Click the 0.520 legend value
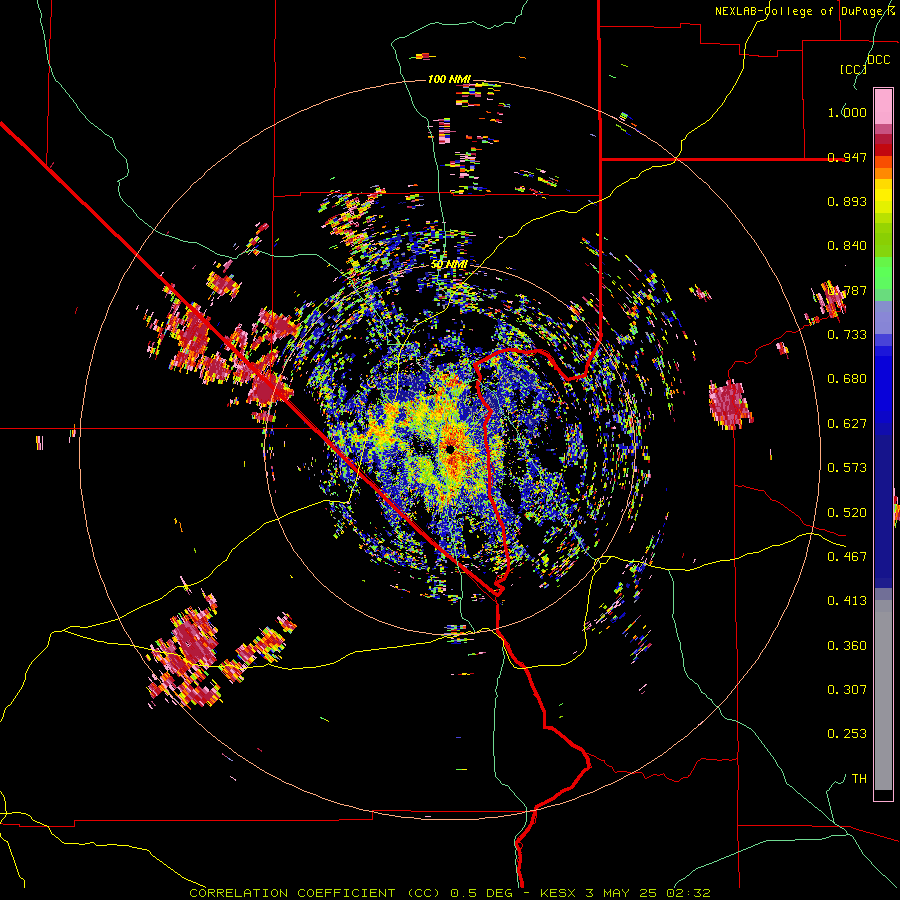 click(x=847, y=513)
